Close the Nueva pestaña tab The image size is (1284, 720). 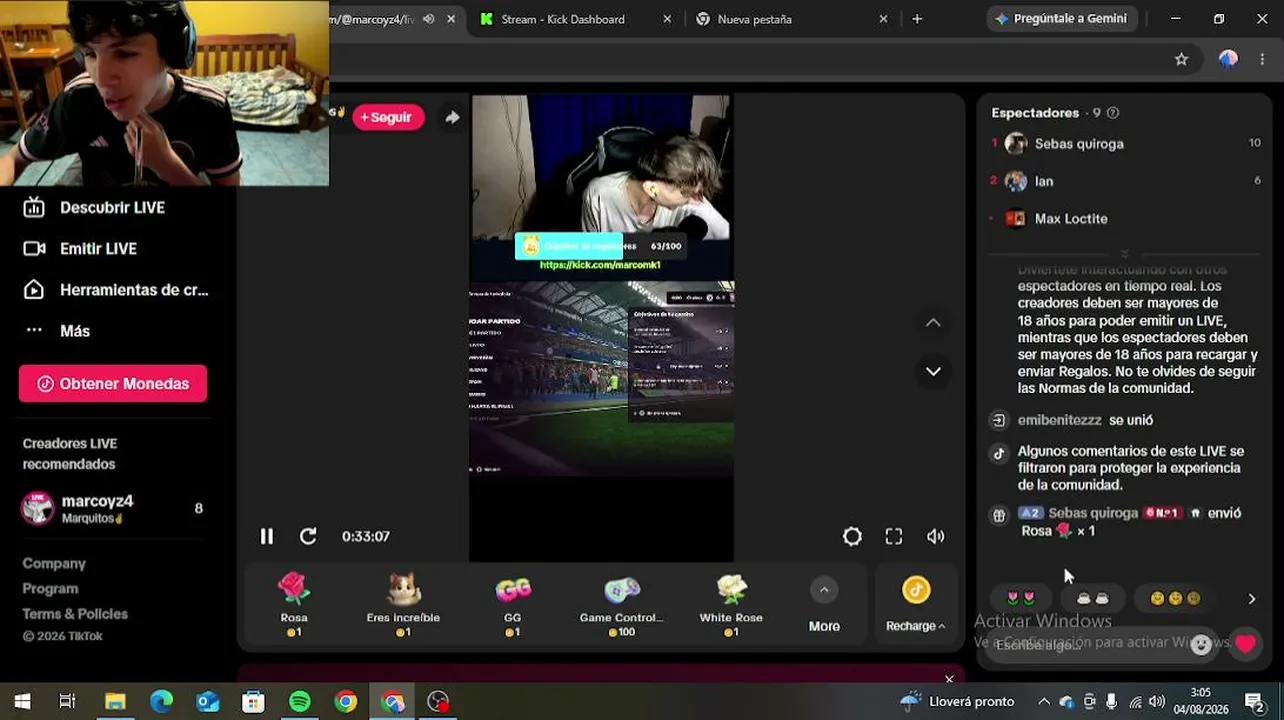tap(883, 19)
